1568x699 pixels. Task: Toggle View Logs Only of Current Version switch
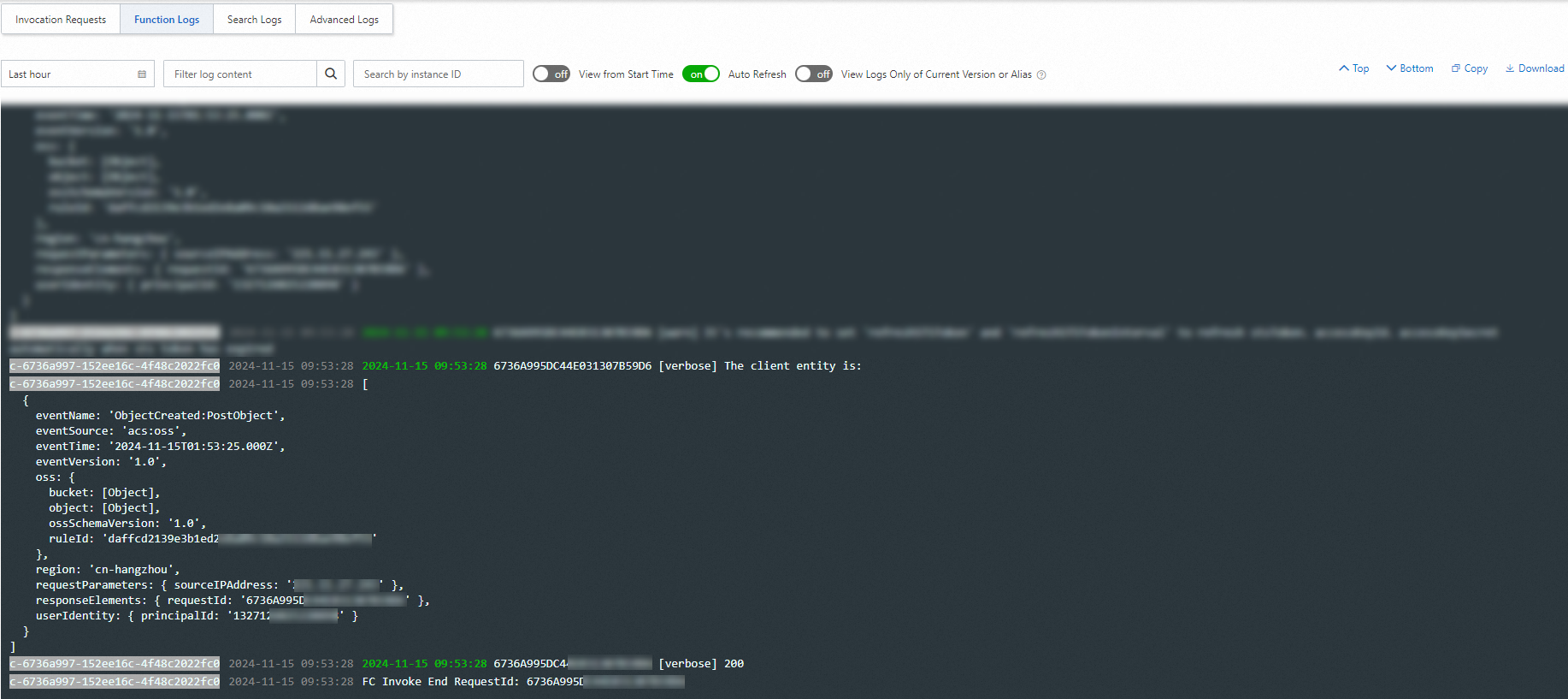coord(814,74)
